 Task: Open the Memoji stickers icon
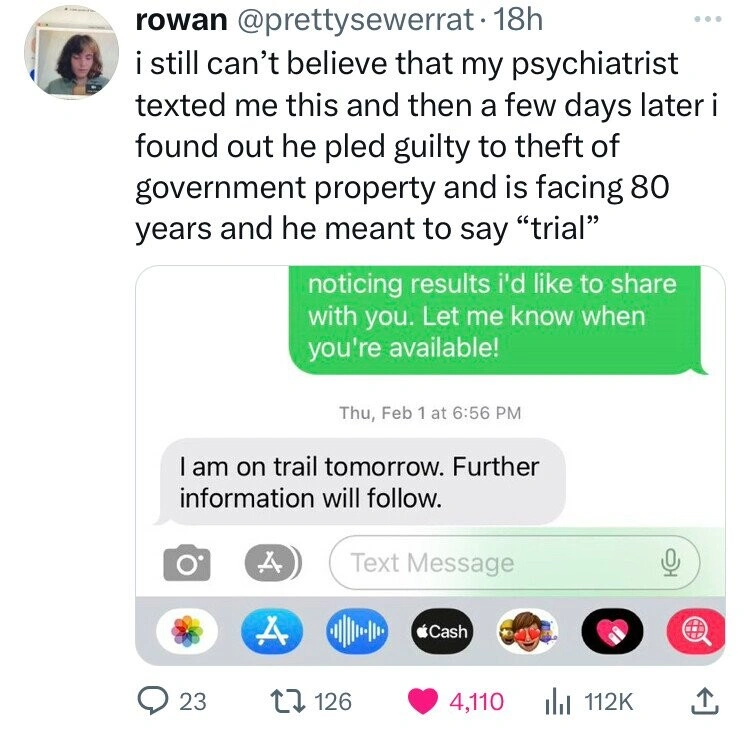(x=525, y=631)
